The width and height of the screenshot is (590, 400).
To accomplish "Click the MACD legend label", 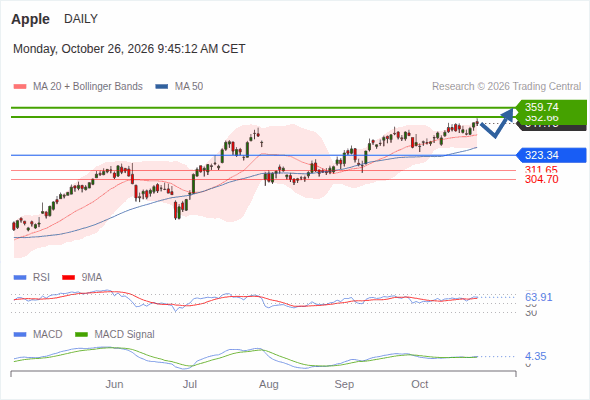I will 47,335.
